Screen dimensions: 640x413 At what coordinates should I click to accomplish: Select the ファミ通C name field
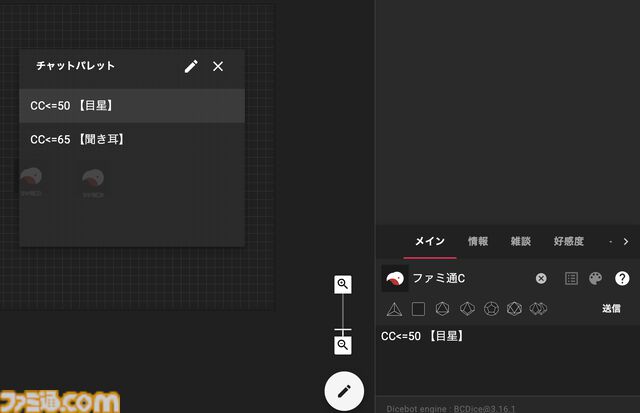tap(471, 278)
